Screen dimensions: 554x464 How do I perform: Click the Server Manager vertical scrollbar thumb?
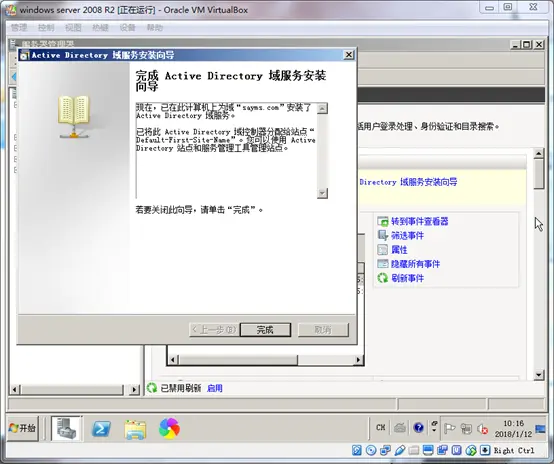(x=538, y=174)
